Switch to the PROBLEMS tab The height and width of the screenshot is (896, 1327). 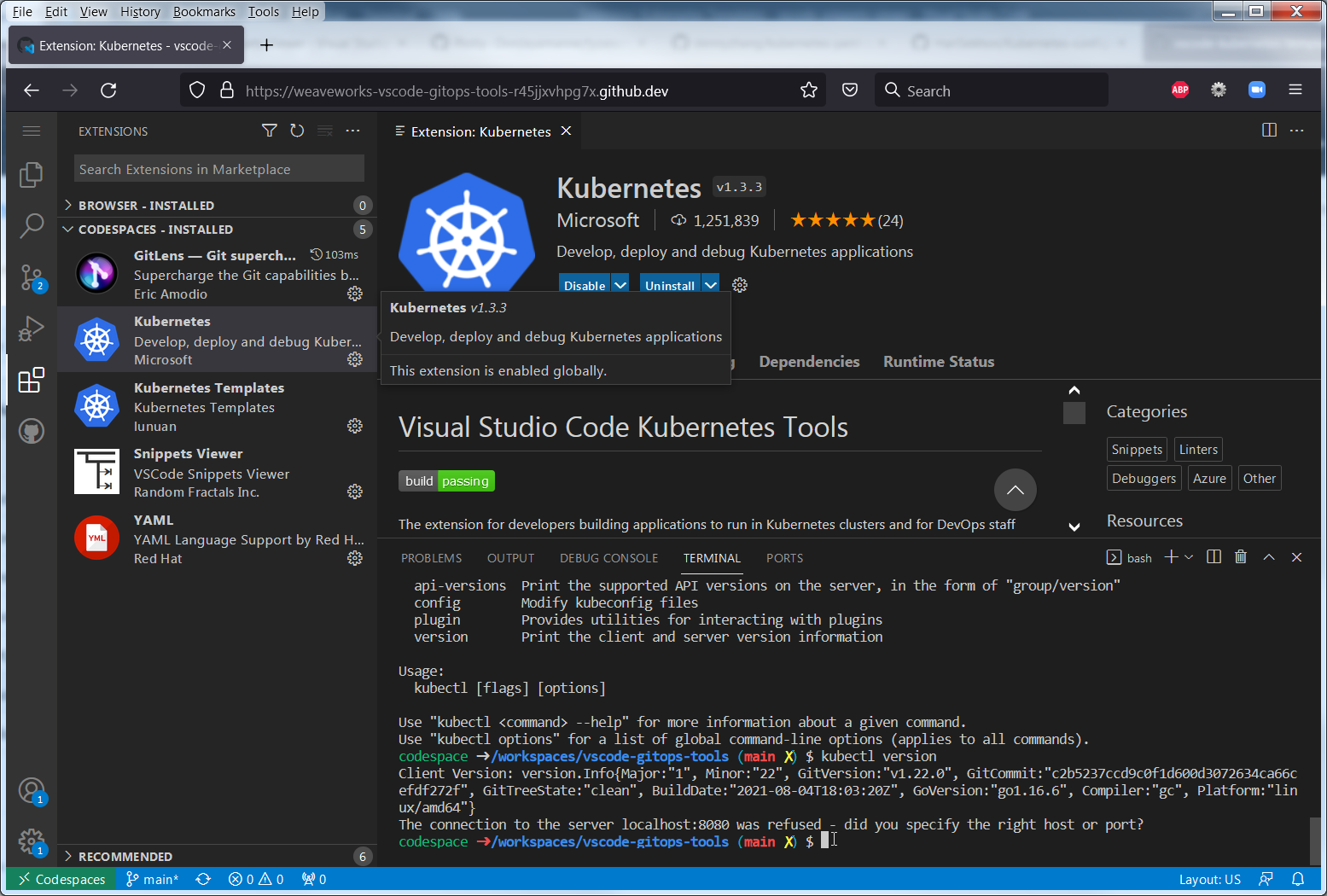[431, 557]
